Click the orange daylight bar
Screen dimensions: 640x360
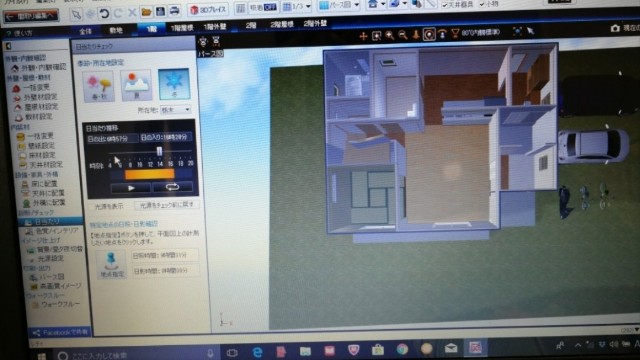tap(149, 175)
